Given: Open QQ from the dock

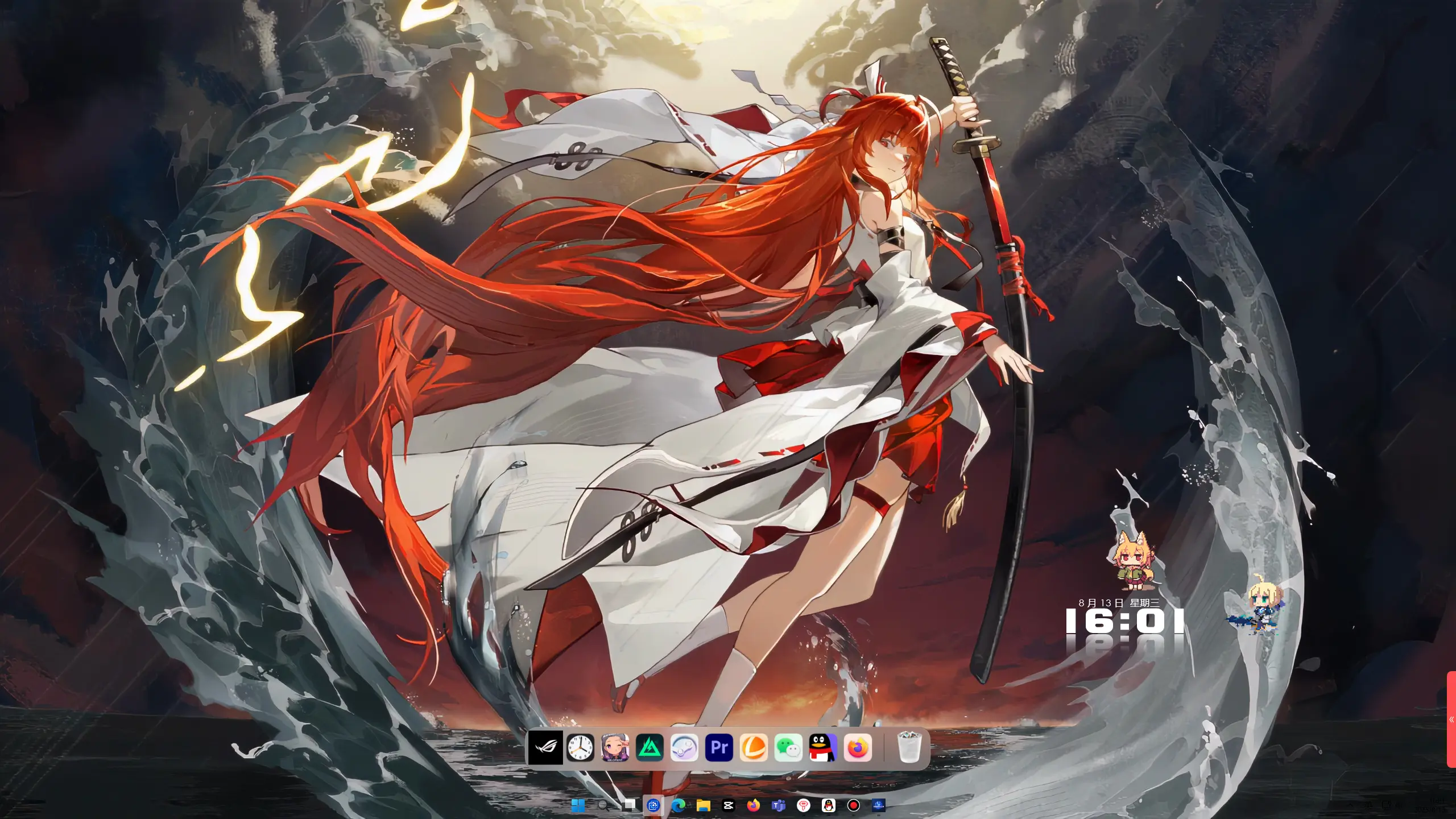Looking at the screenshot, I should [822, 748].
